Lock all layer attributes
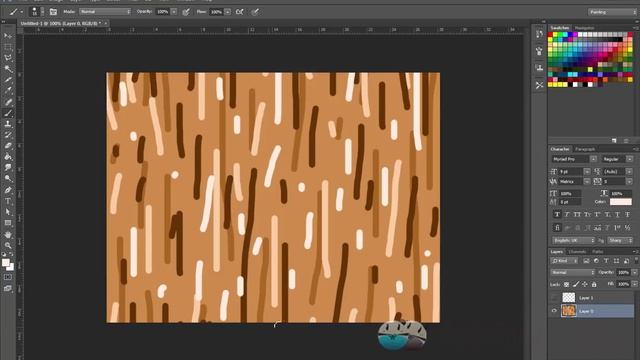Image resolution: width=640 pixels, height=360 pixels. pyautogui.click(x=594, y=284)
